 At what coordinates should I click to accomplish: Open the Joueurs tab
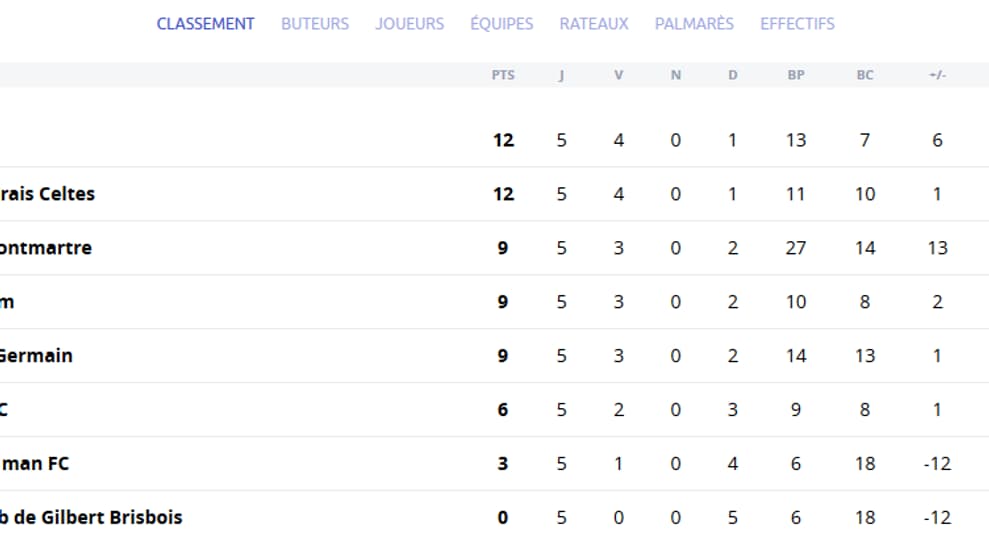coord(410,24)
